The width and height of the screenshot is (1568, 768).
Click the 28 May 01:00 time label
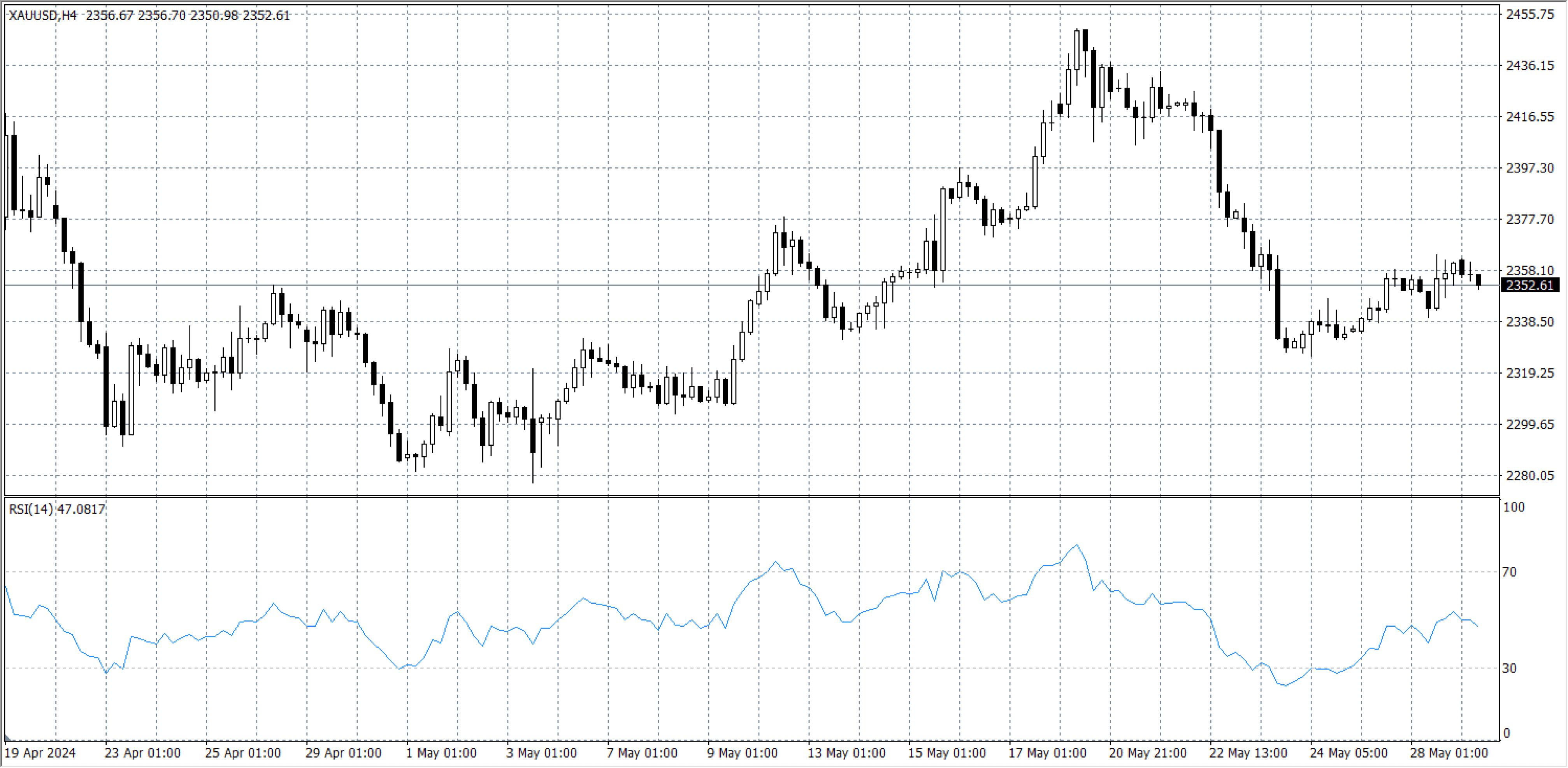[1449, 753]
